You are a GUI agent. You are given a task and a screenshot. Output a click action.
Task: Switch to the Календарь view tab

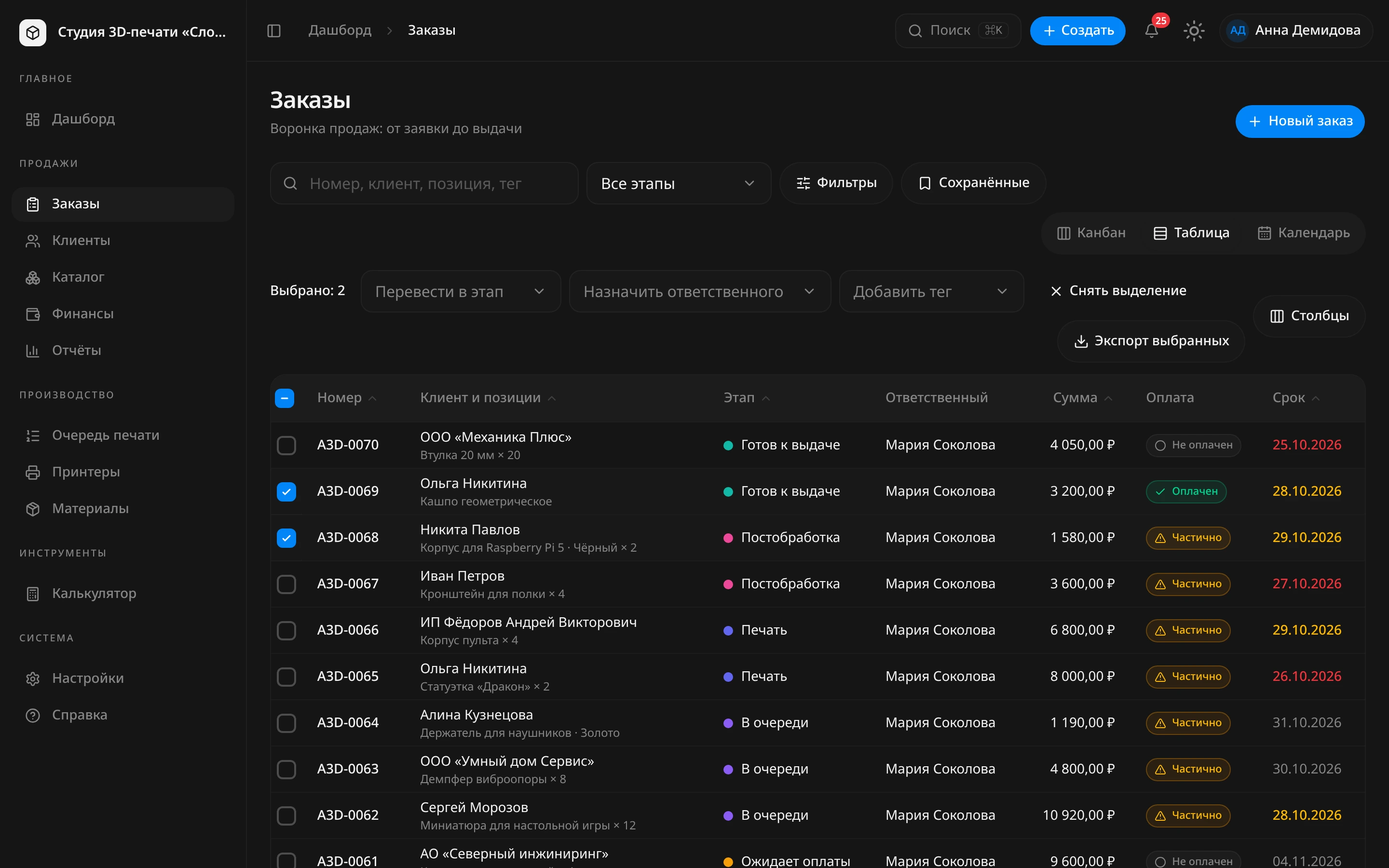tap(1304, 233)
